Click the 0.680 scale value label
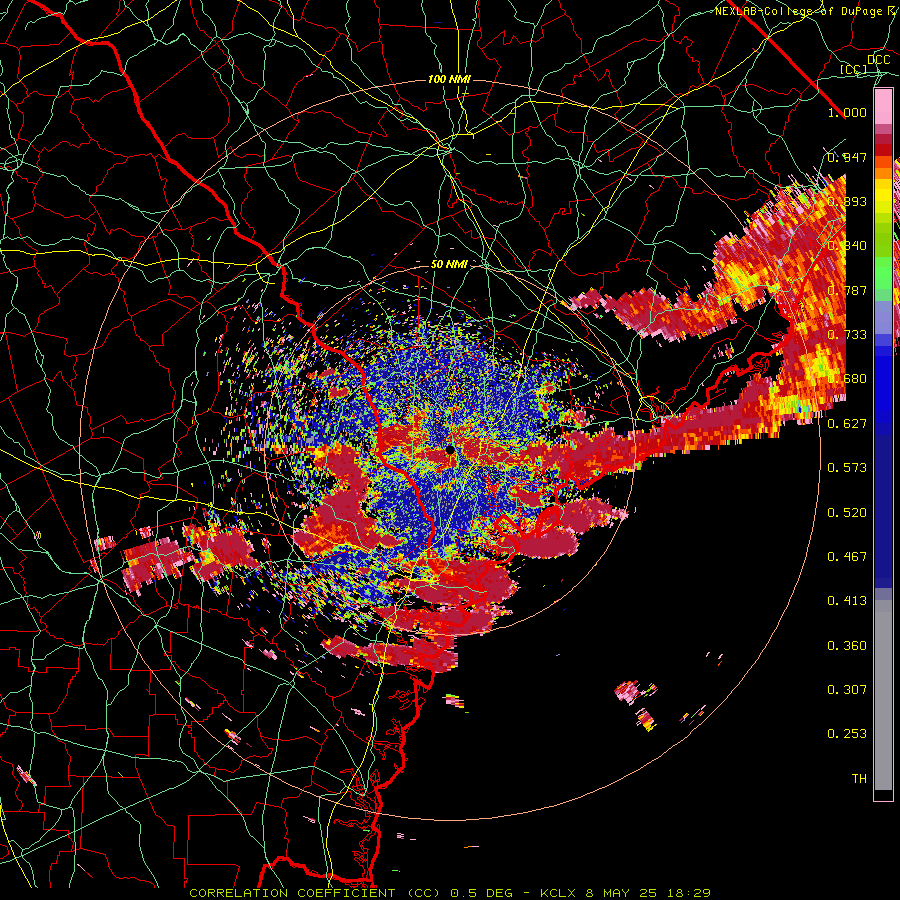This screenshot has height=900, width=900. 847,379
